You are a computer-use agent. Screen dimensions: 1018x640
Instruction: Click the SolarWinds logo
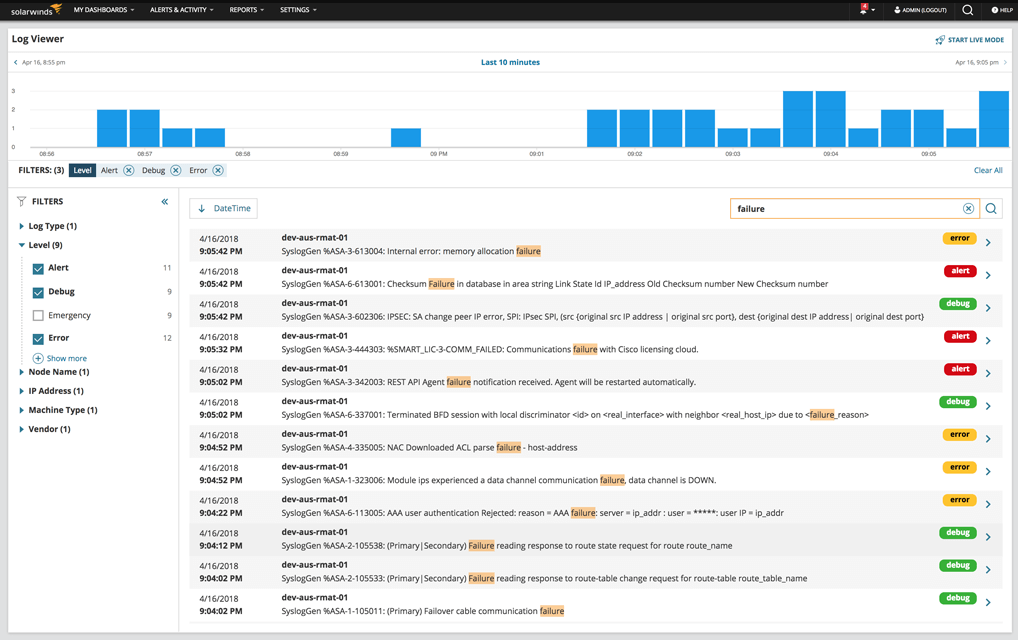[36, 10]
